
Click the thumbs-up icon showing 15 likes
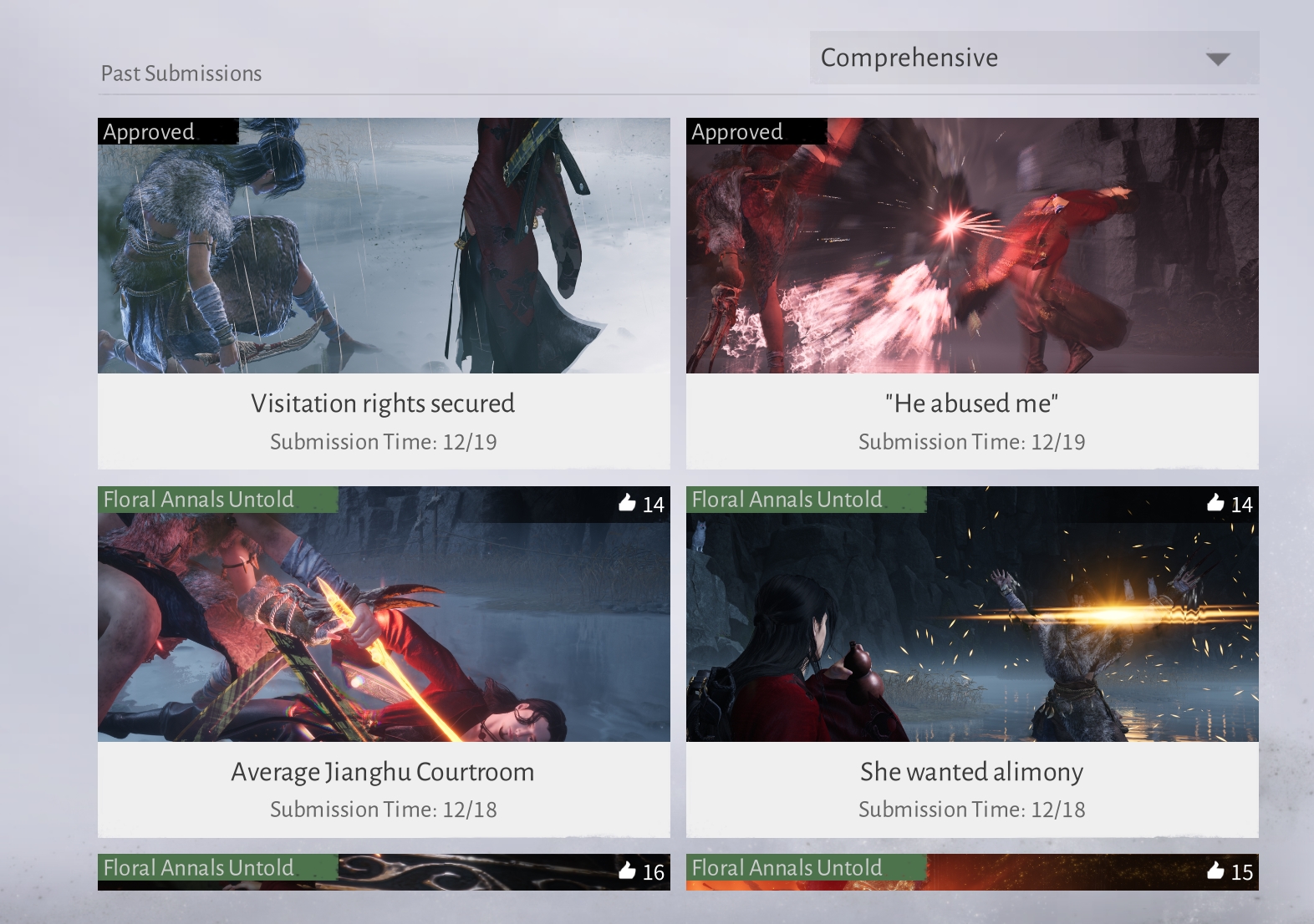1215,871
